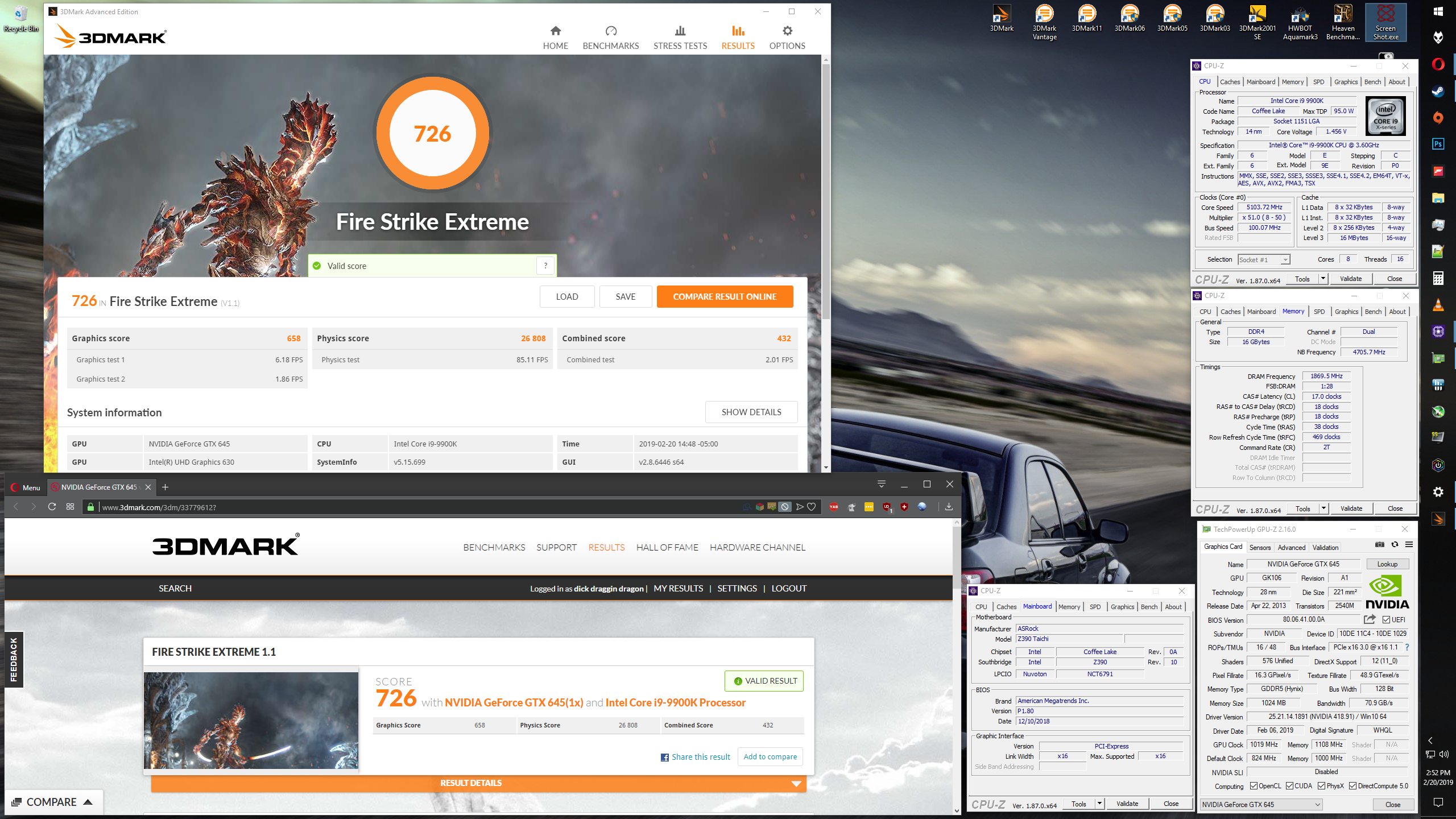Select the Screen Shot.exe desktop icon
The height and width of the screenshot is (819, 1456).
point(1385,23)
